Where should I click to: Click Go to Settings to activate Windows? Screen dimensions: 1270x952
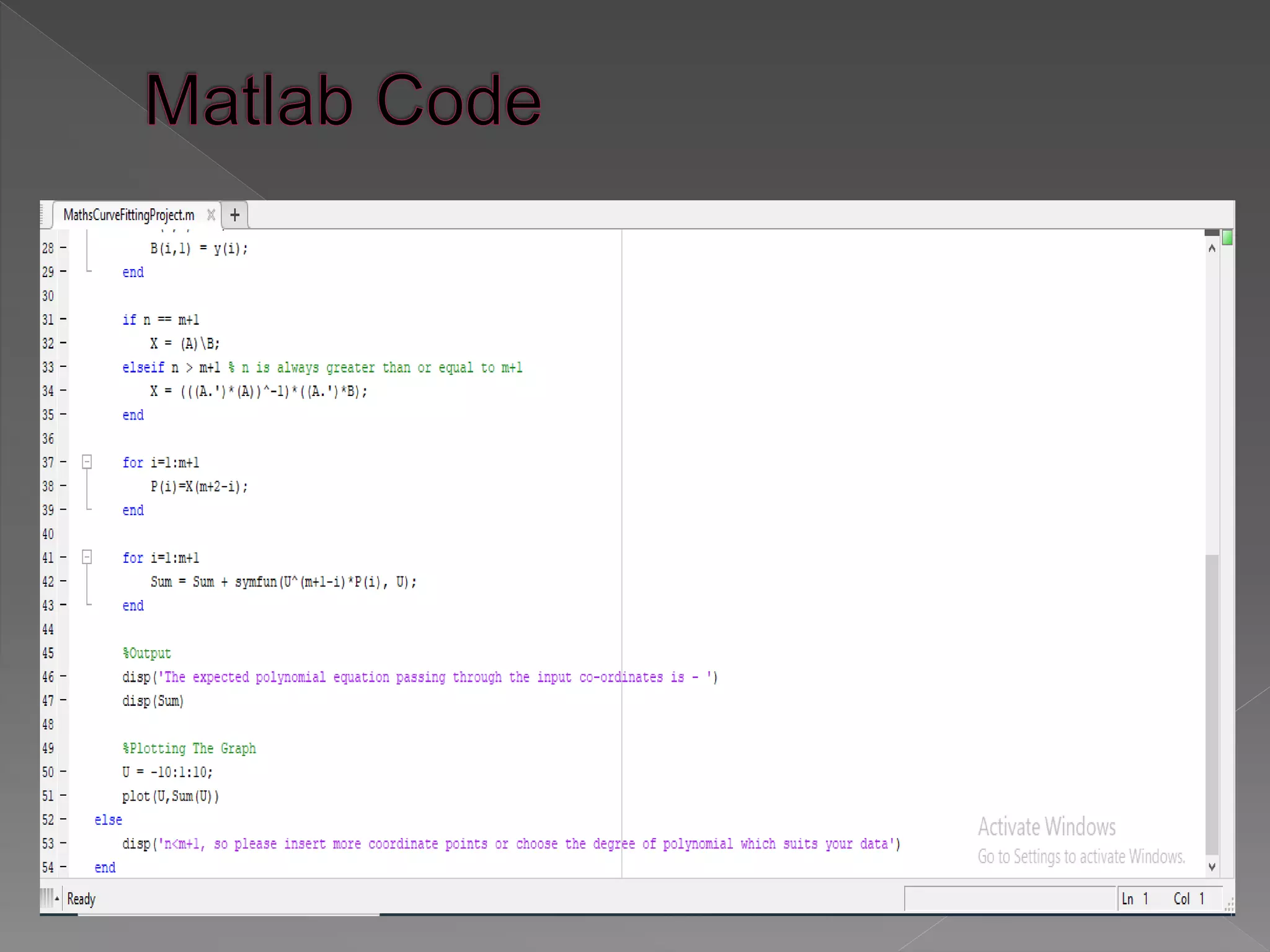coord(1081,857)
